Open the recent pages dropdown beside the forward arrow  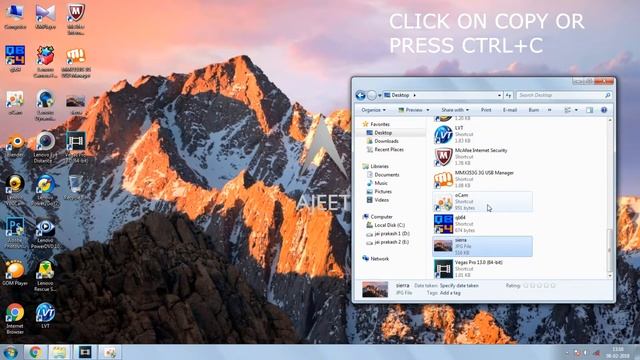tap(380, 95)
